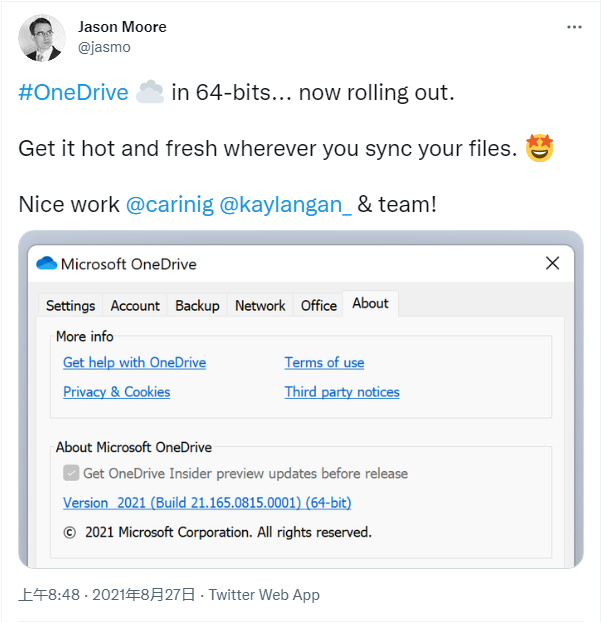This screenshot has width=602, height=623.
Task: Open Jason Moore's profile avatar
Action: coord(42,39)
